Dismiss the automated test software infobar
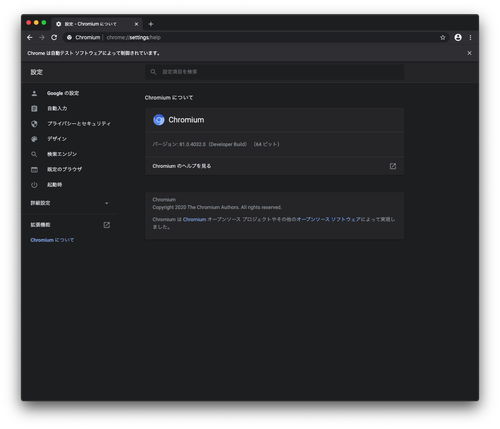Image resolution: width=500 pixels, height=429 pixels. (x=469, y=53)
